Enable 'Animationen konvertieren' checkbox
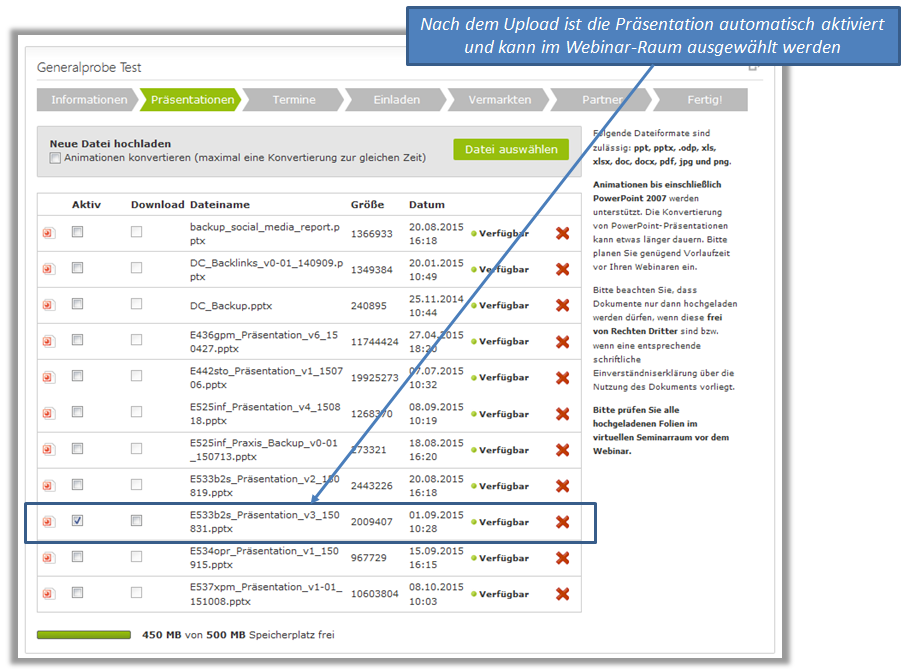The height and width of the screenshot is (669, 907). click(x=55, y=158)
